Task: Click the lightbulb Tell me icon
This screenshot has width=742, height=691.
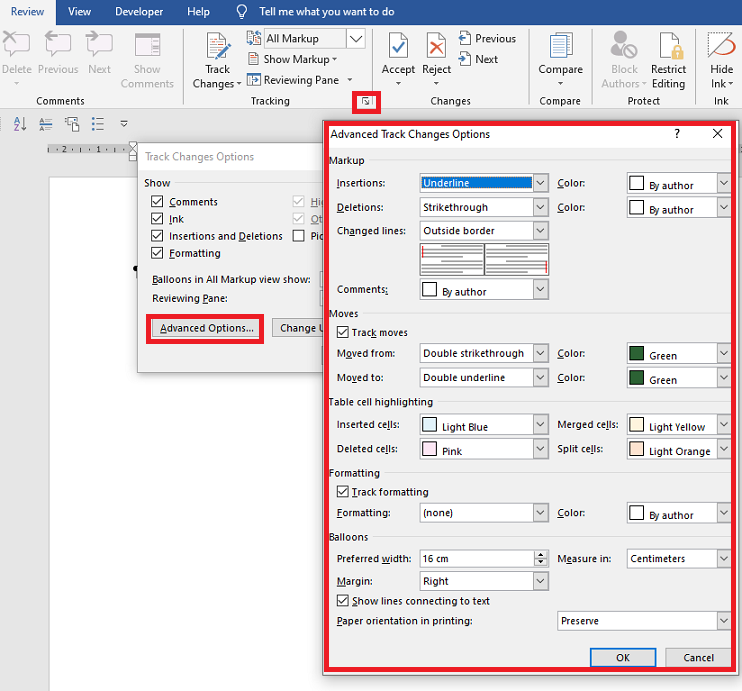Action: click(241, 11)
